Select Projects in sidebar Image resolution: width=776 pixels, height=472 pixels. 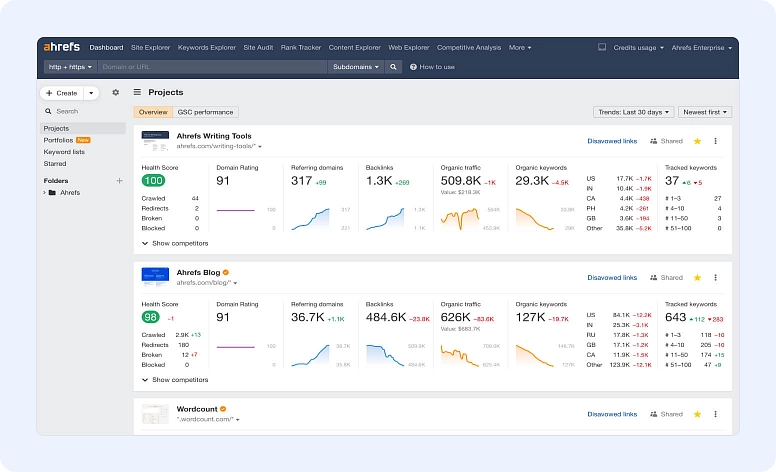[x=83, y=128]
